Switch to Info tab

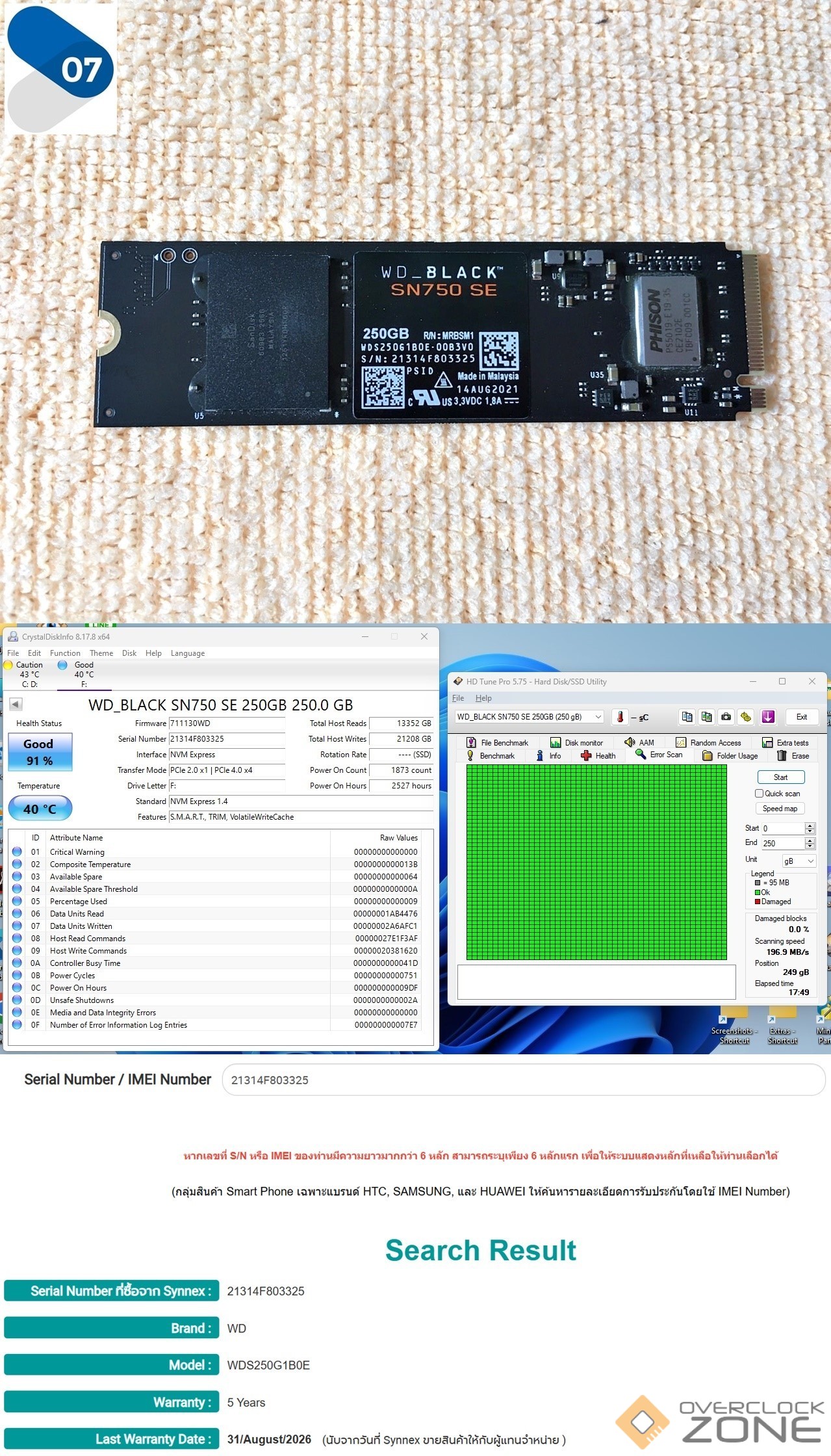(x=548, y=755)
